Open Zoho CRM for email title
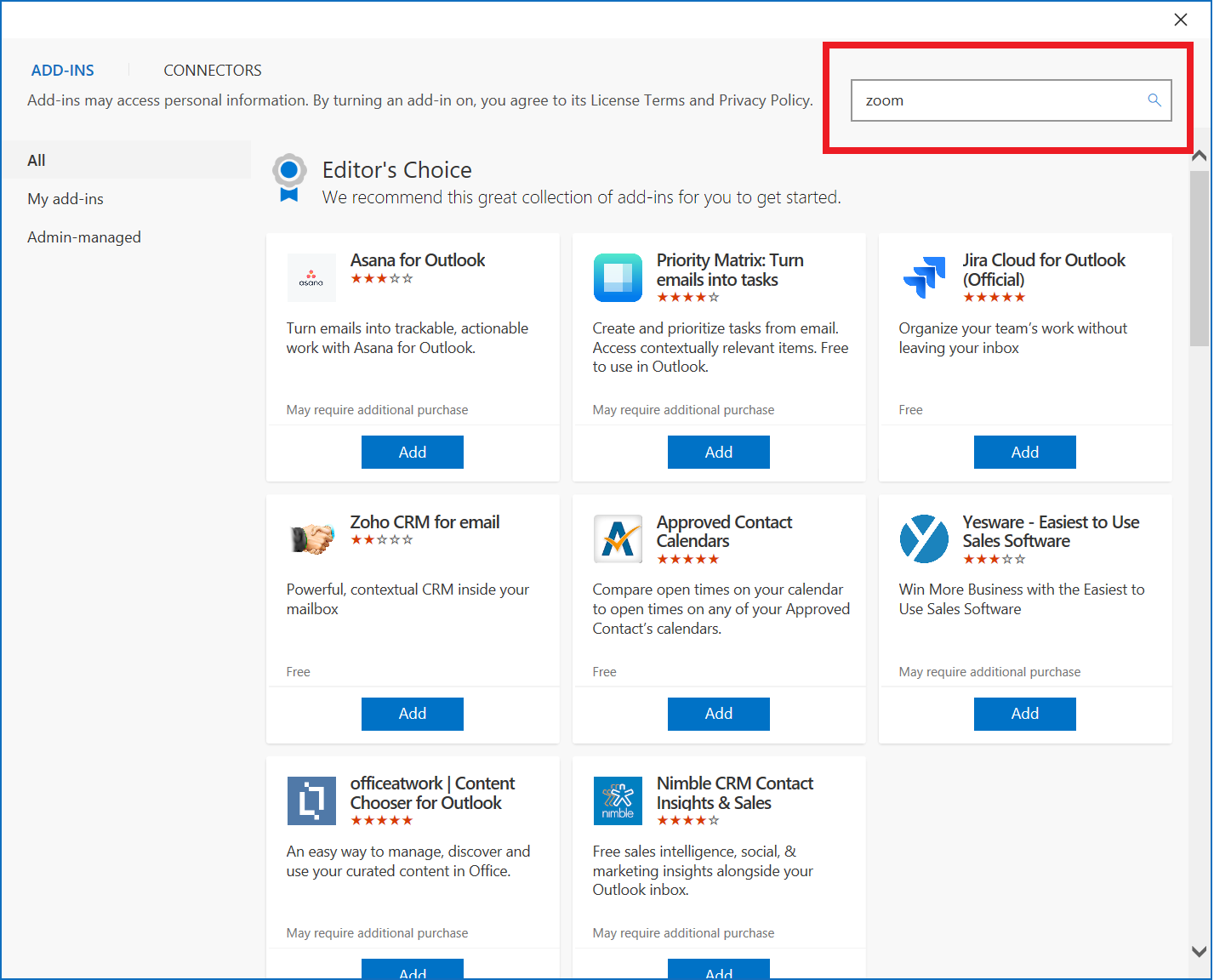 (x=425, y=522)
